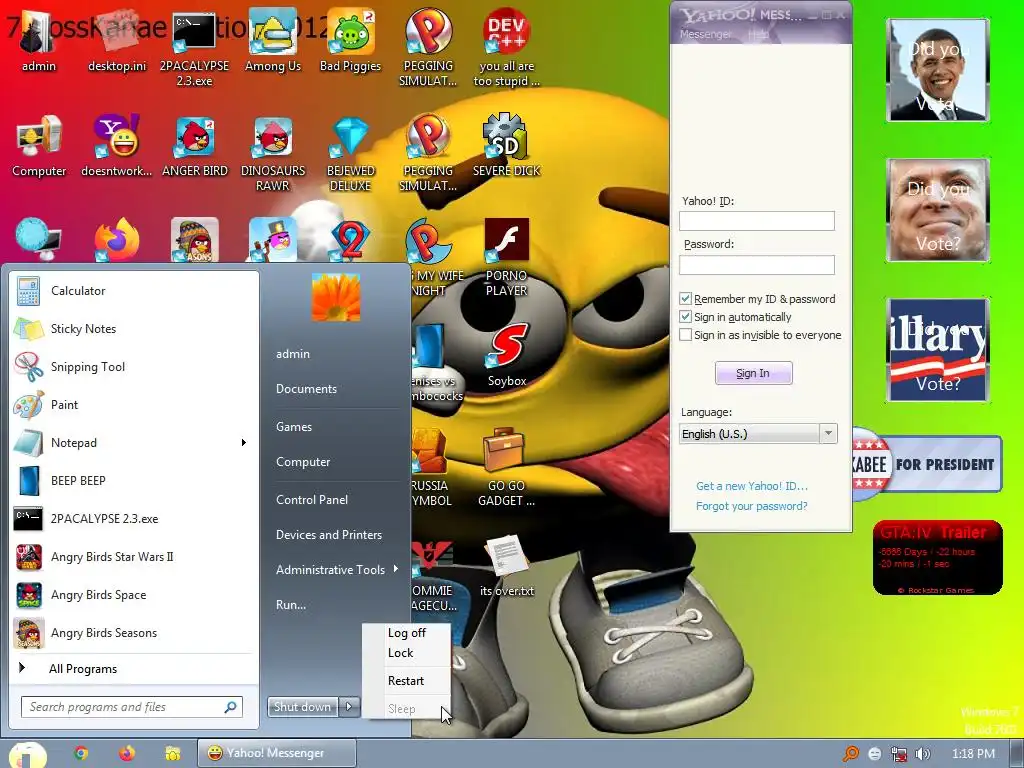Image resolution: width=1024 pixels, height=768 pixels.
Task: Click the GTA:IV Trailer countdown gadget
Action: [938, 558]
